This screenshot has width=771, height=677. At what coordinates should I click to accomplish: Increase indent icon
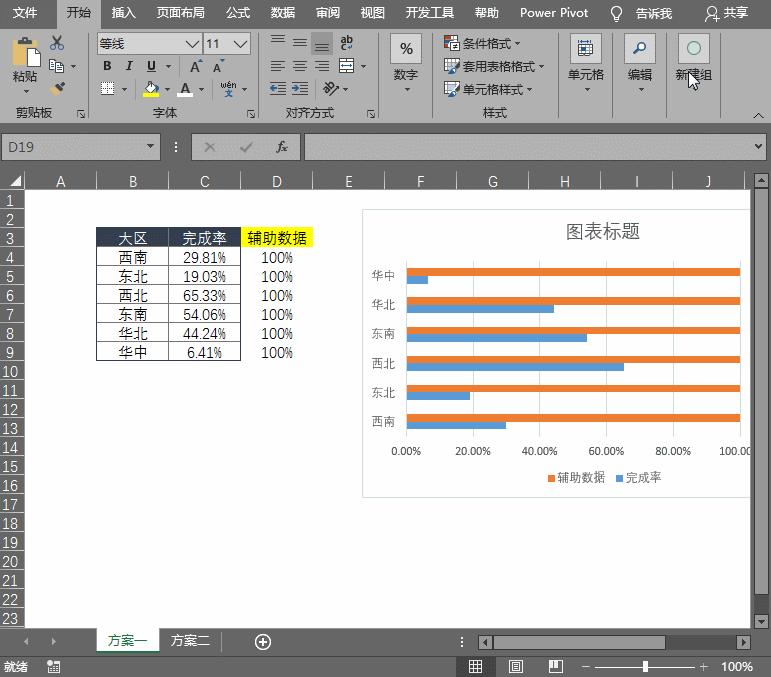tap(299, 88)
